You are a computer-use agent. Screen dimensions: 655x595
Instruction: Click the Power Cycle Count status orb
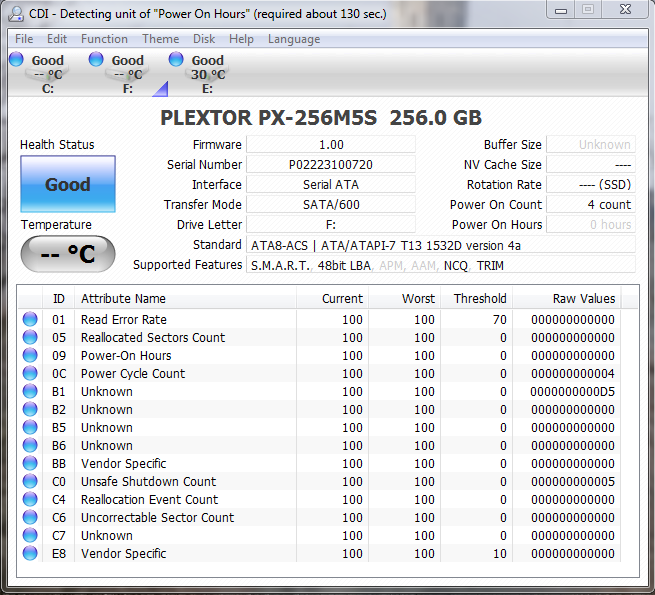click(x=30, y=374)
